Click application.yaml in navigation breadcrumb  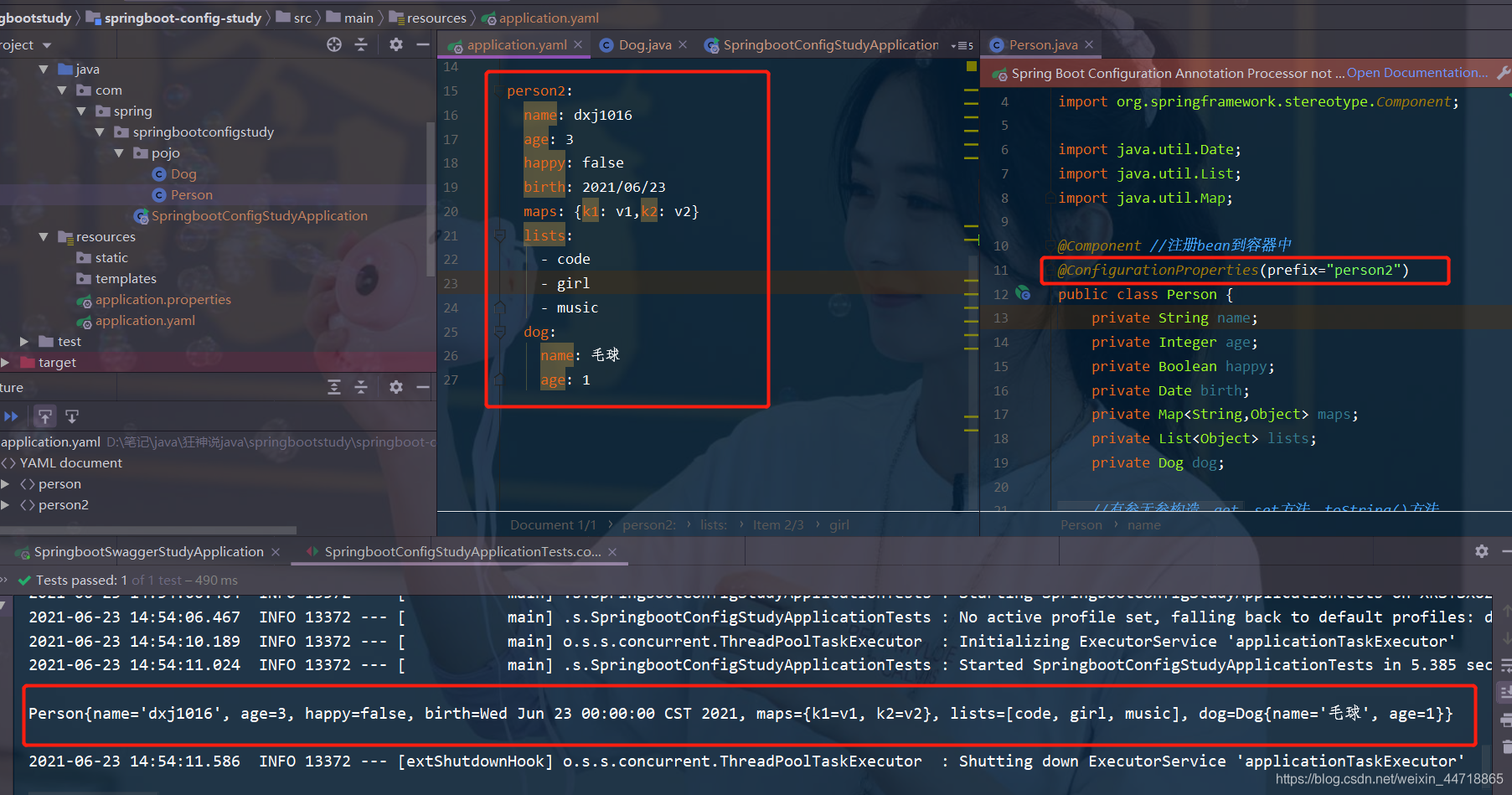click(540, 18)
